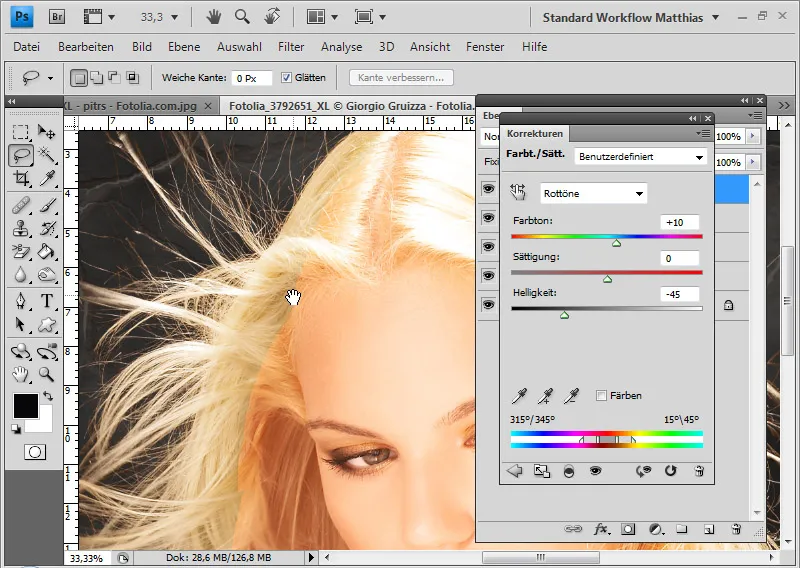This screenshot has width=800, height=568.
Task: Select the Rectangular Marquee tool
Action: (x=20, y=132)
